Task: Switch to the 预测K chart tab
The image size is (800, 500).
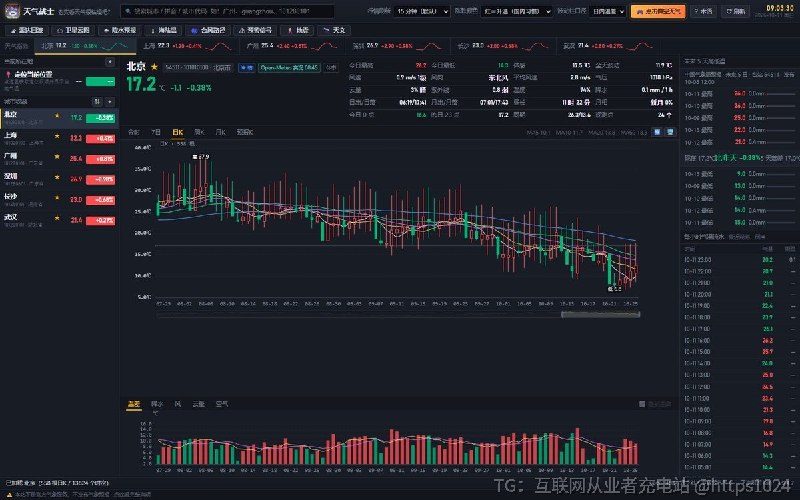Action: click(244, 132)
